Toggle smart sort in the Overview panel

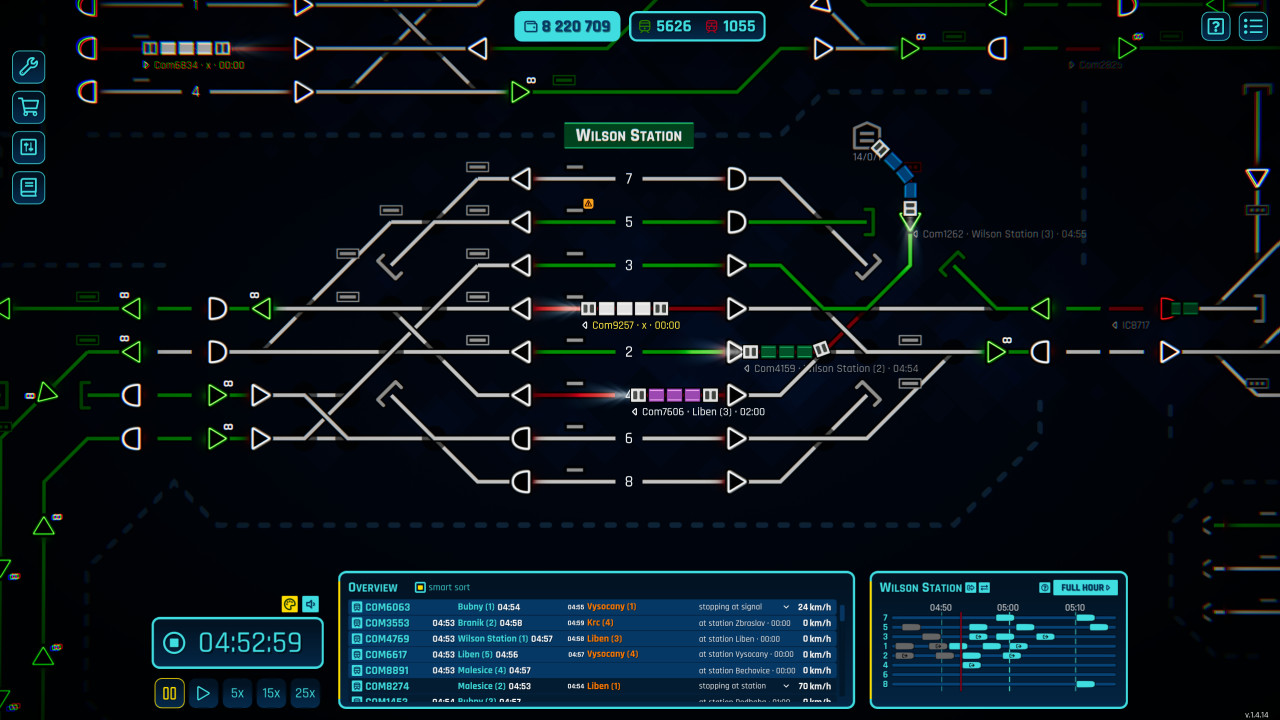[x=421, y=587]
